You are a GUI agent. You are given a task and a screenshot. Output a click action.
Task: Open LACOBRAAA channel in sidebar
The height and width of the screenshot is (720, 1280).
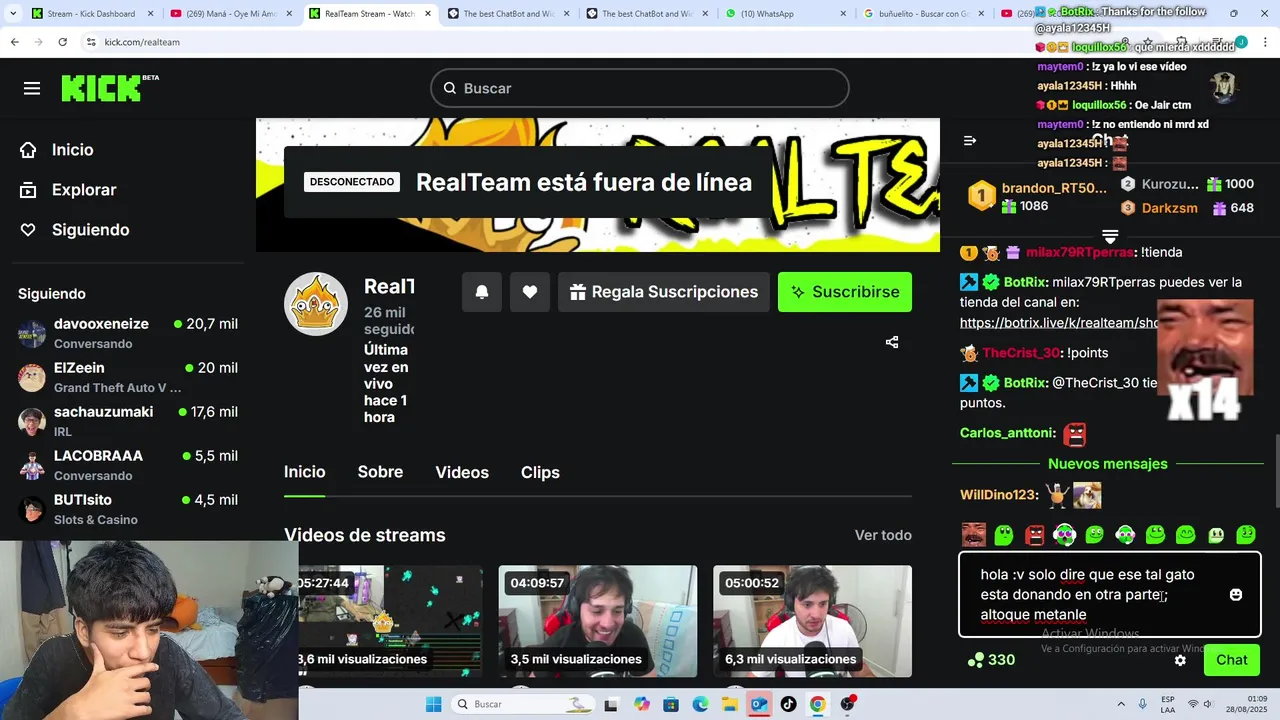tap(128, 465)
